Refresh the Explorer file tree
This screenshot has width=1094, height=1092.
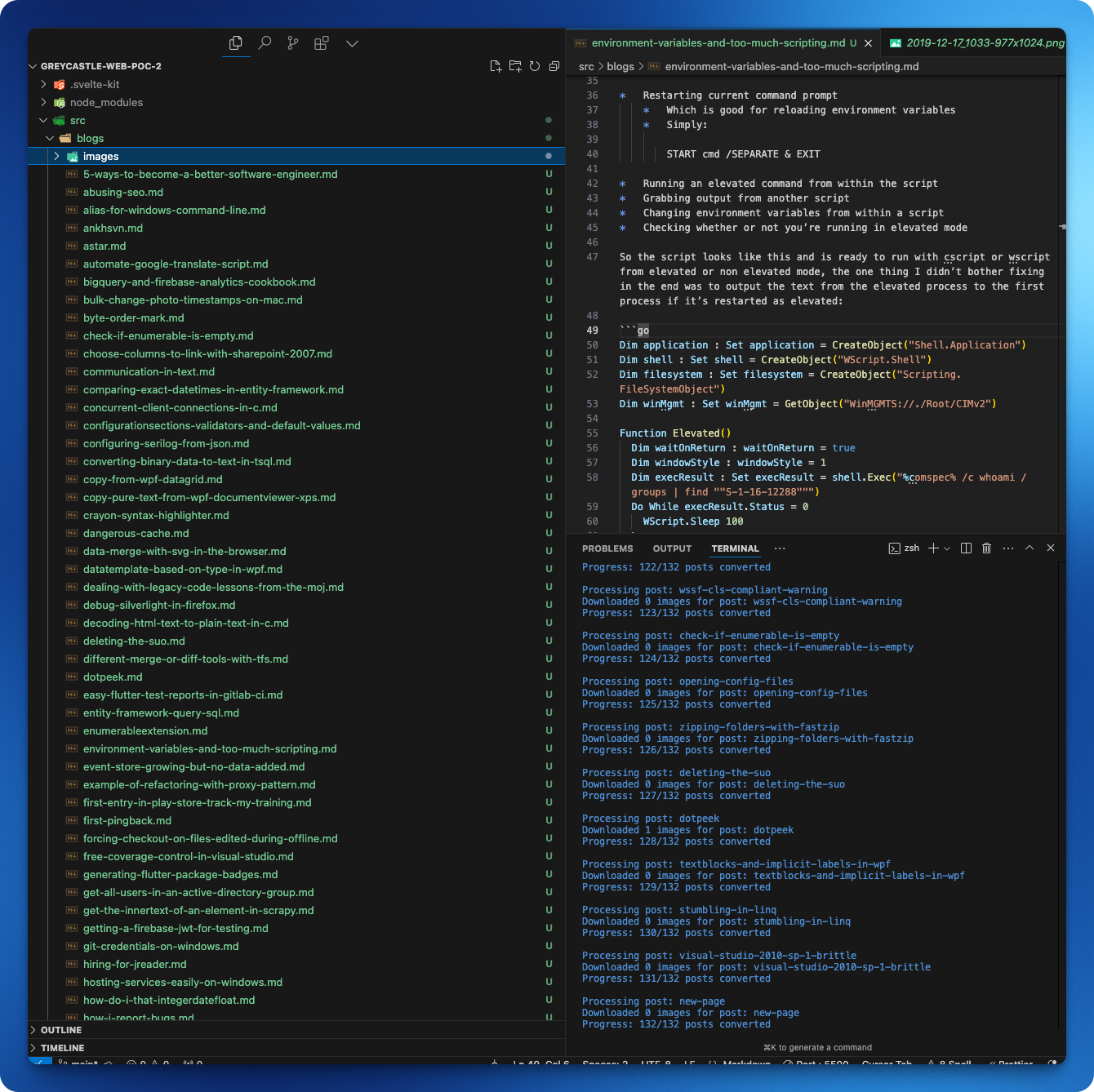[535, 66]
